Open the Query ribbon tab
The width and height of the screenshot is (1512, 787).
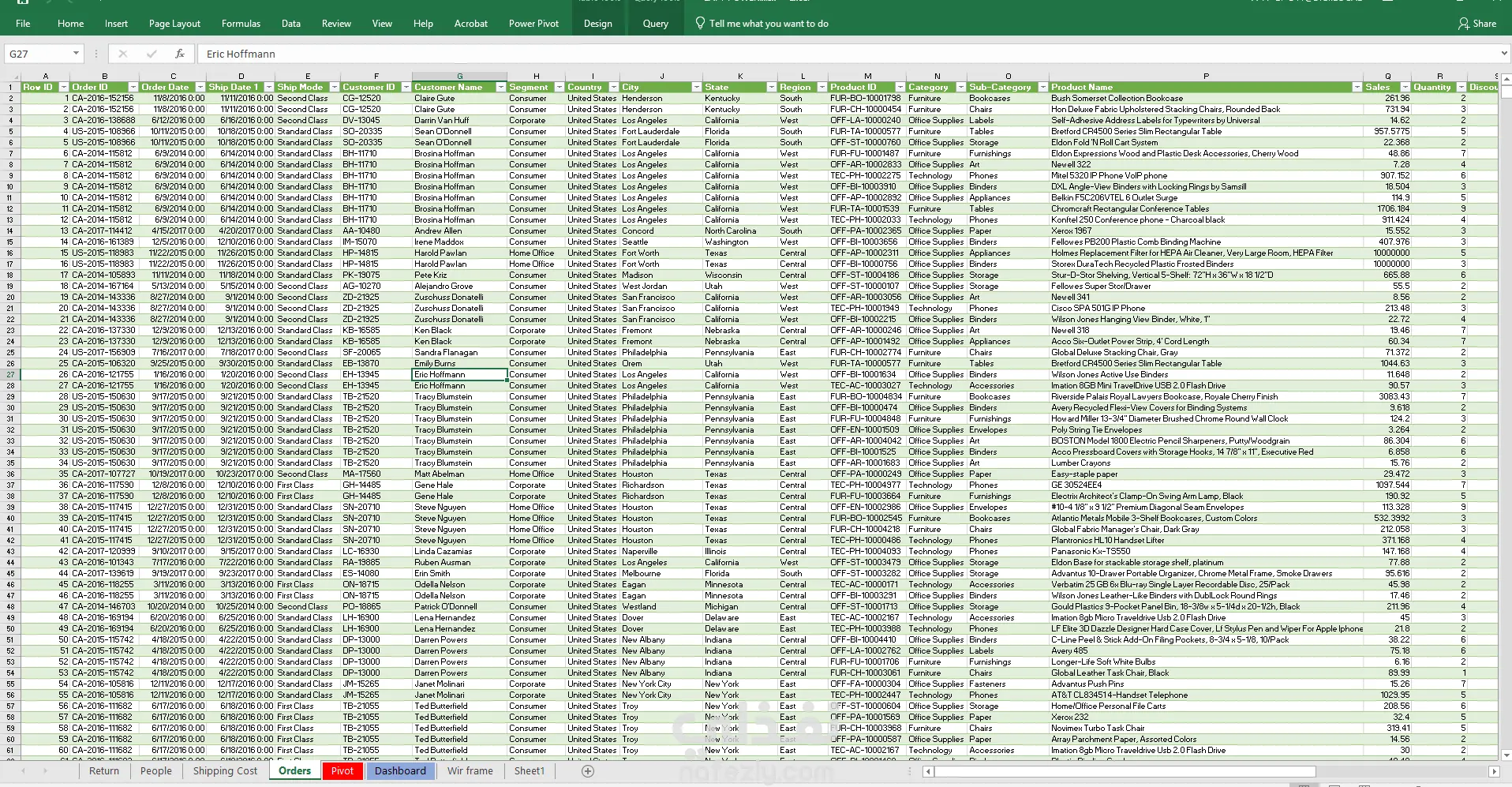tap(655, 24)
